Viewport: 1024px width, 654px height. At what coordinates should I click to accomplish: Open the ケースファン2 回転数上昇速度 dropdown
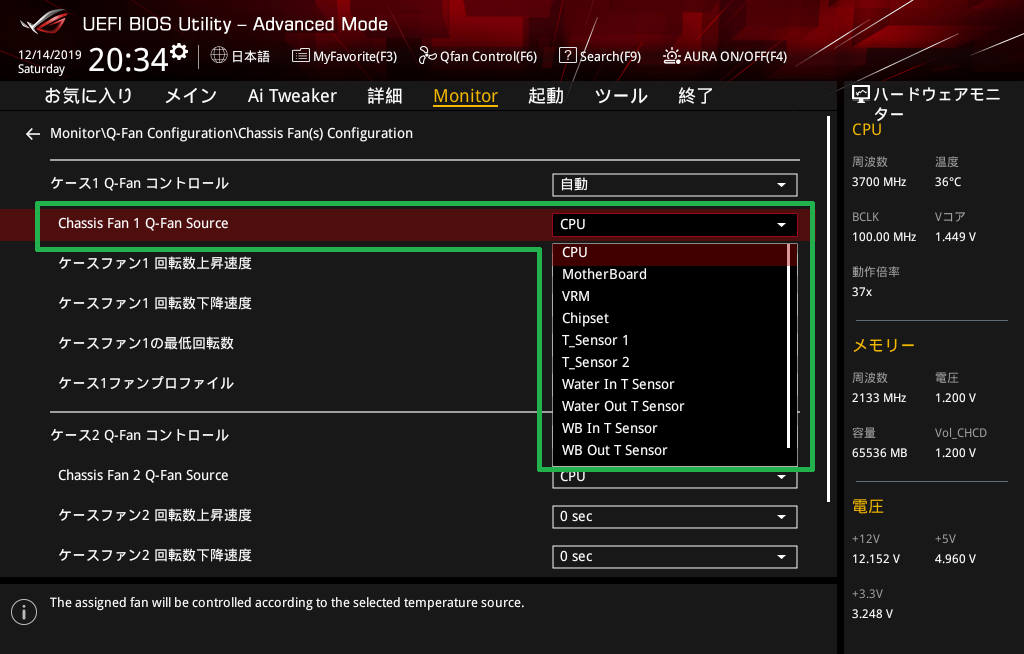pos(675,517)
